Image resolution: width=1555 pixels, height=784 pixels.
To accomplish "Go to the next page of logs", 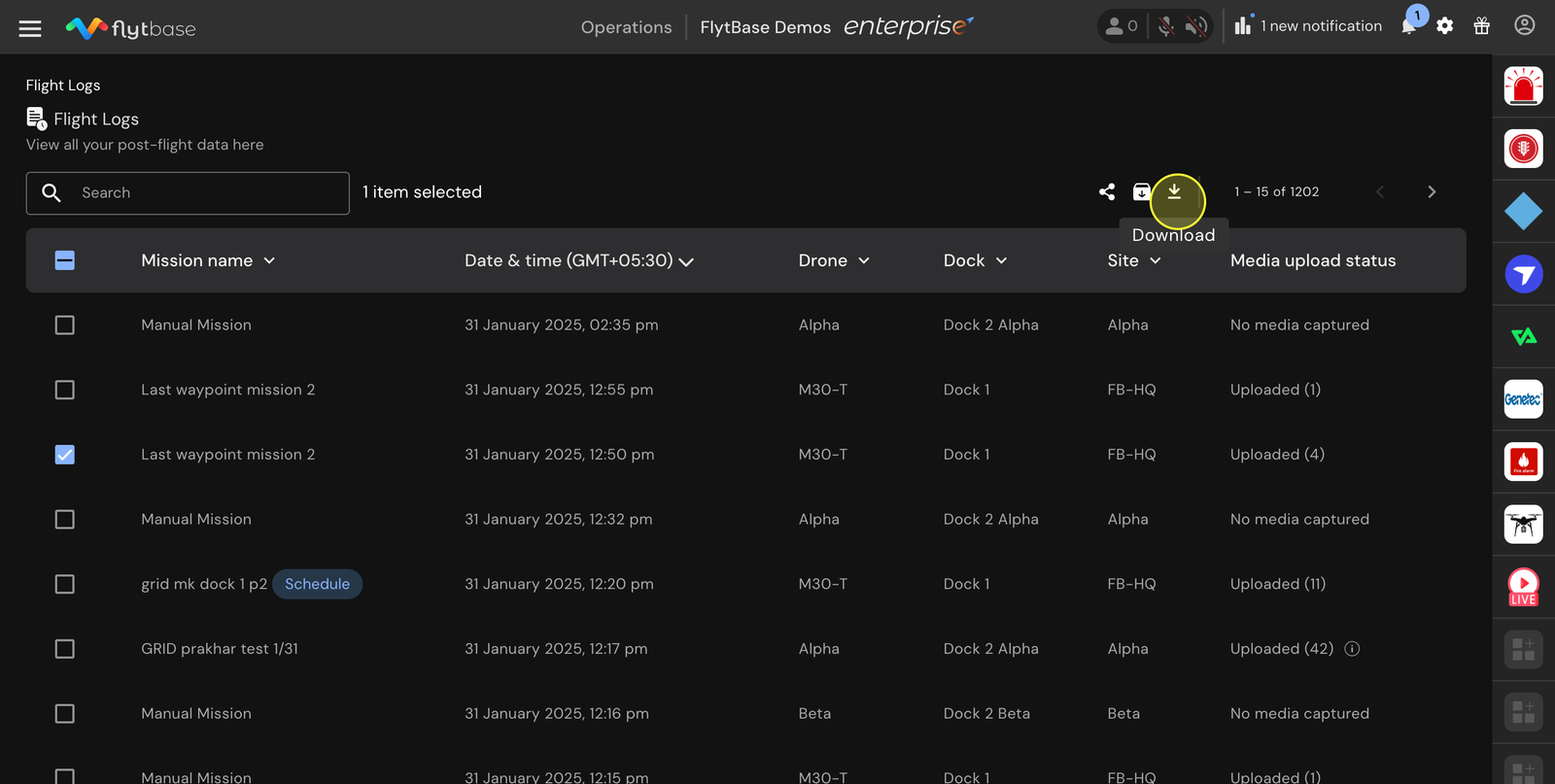I will pos(1432,192).
